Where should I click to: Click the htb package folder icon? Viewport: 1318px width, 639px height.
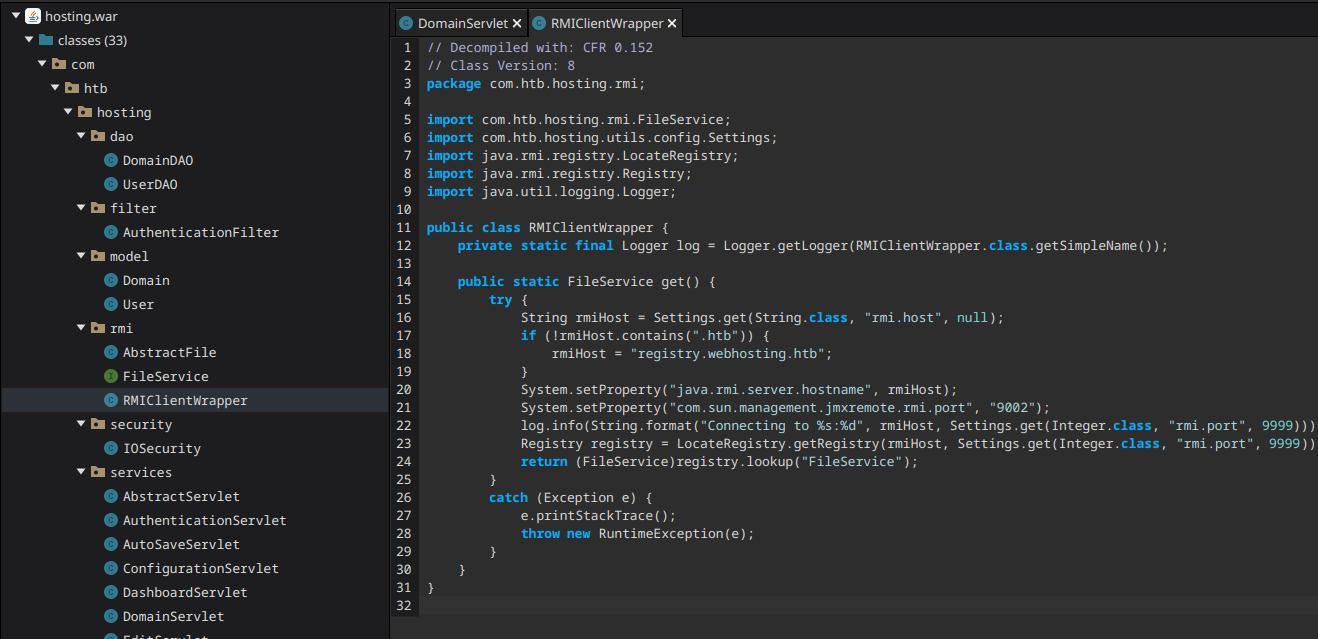point(72,88)
